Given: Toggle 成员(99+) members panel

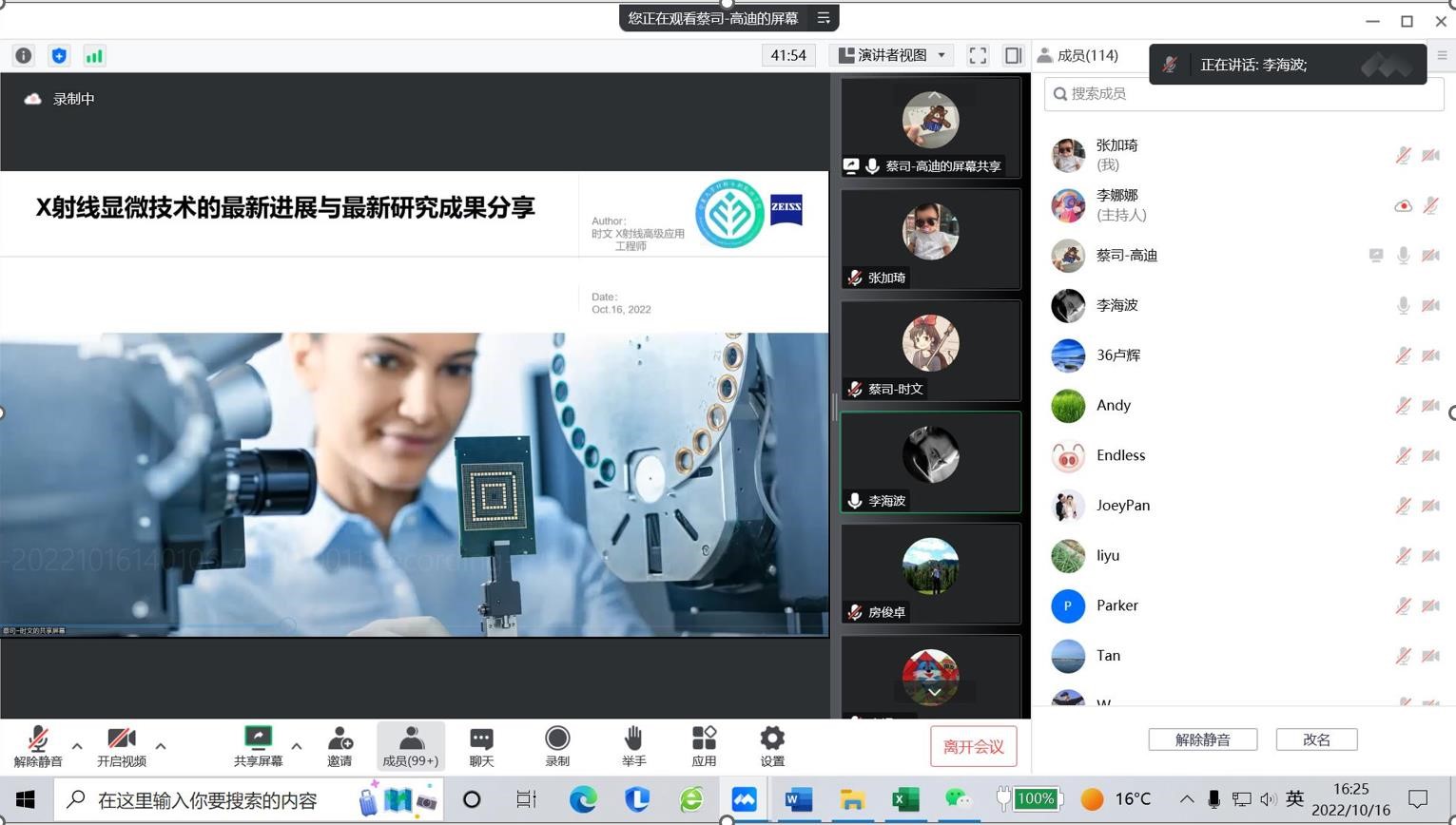Looking at the screenshot, I should click(x=410, y=746).
